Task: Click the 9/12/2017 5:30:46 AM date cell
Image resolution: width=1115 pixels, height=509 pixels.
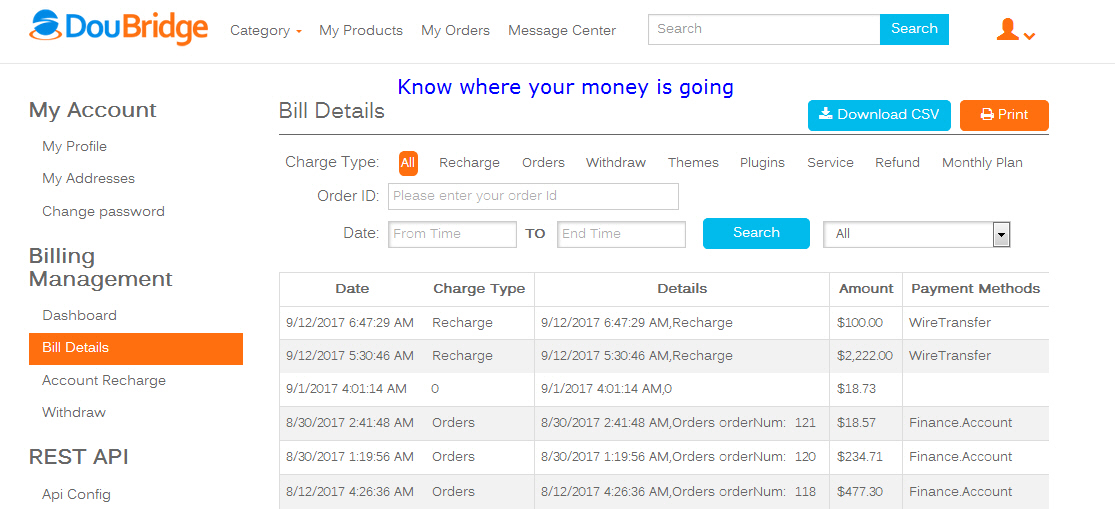Action: pyautogui.click(x=350, y=355)
